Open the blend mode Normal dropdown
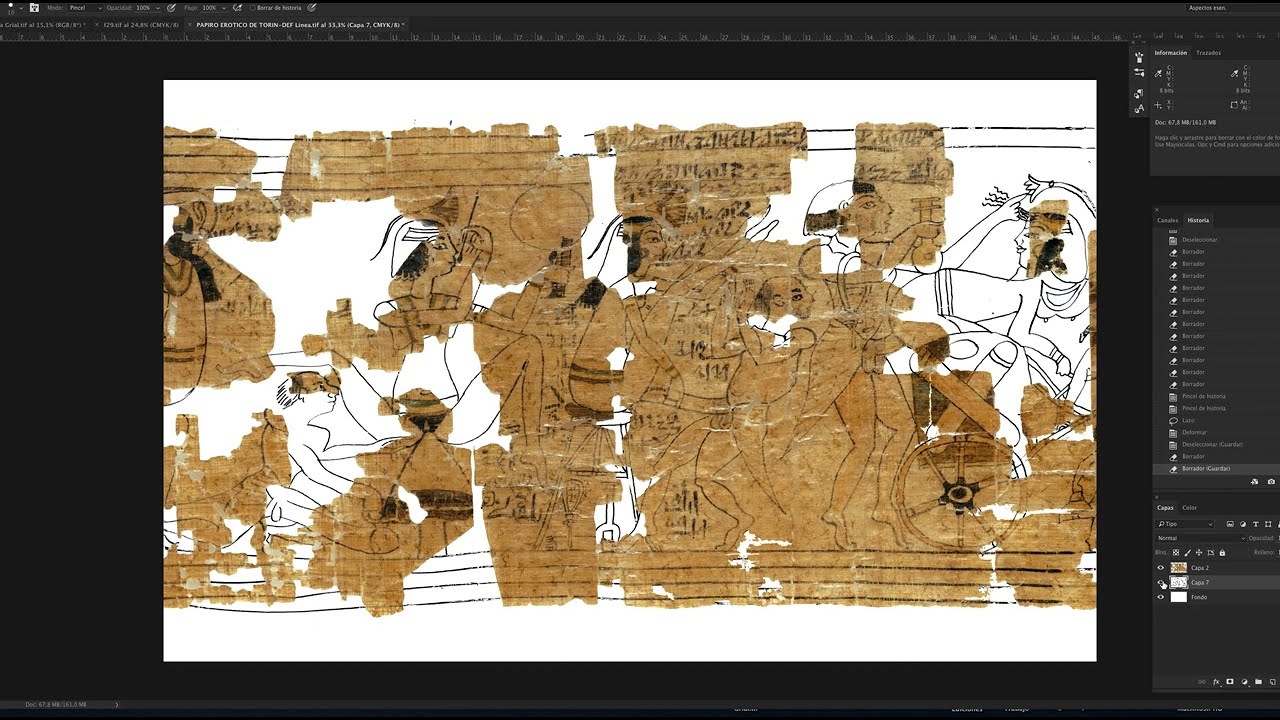 tap(1199, 538)
